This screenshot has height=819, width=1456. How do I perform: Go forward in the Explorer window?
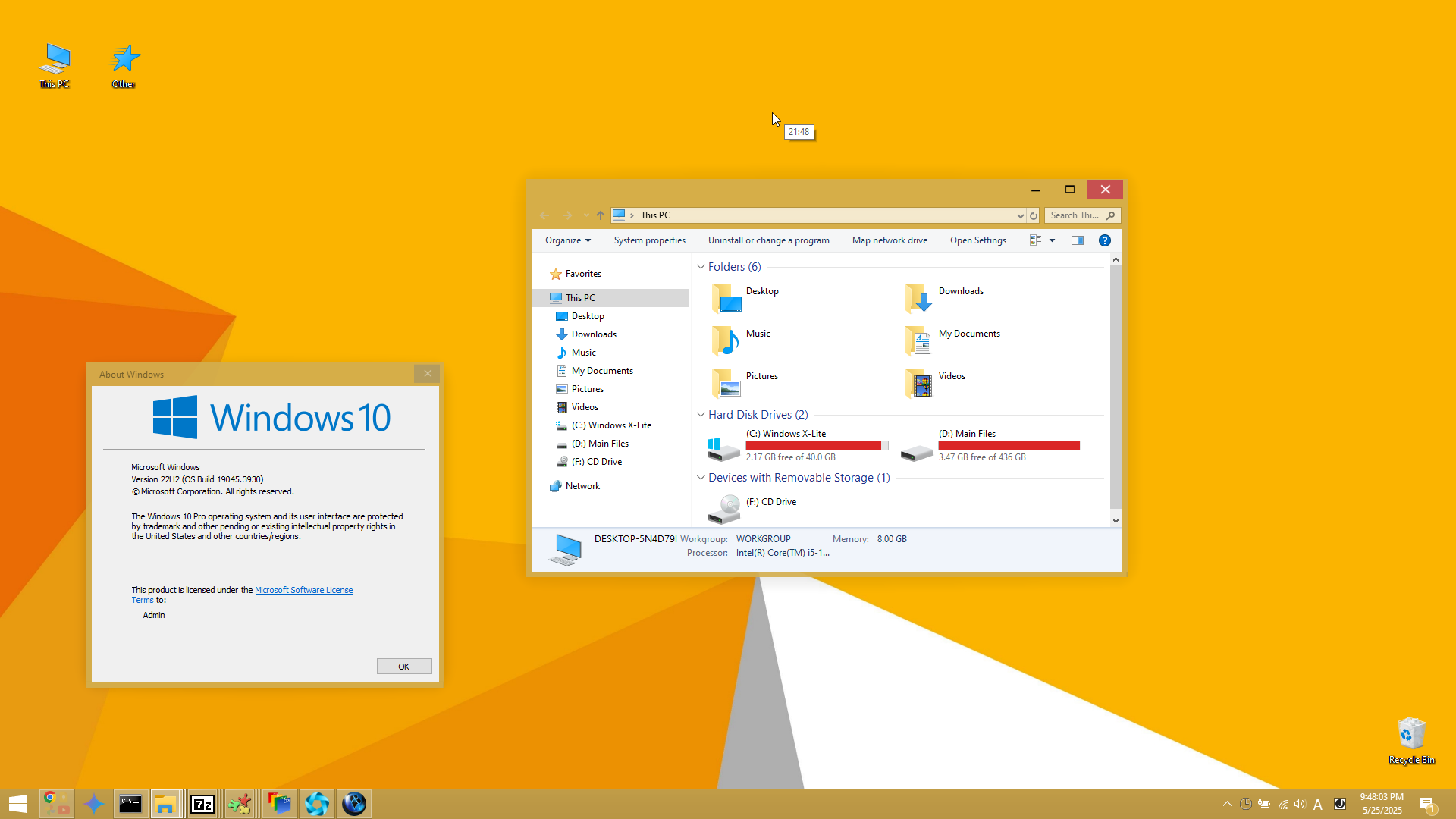tap(566, 215)
